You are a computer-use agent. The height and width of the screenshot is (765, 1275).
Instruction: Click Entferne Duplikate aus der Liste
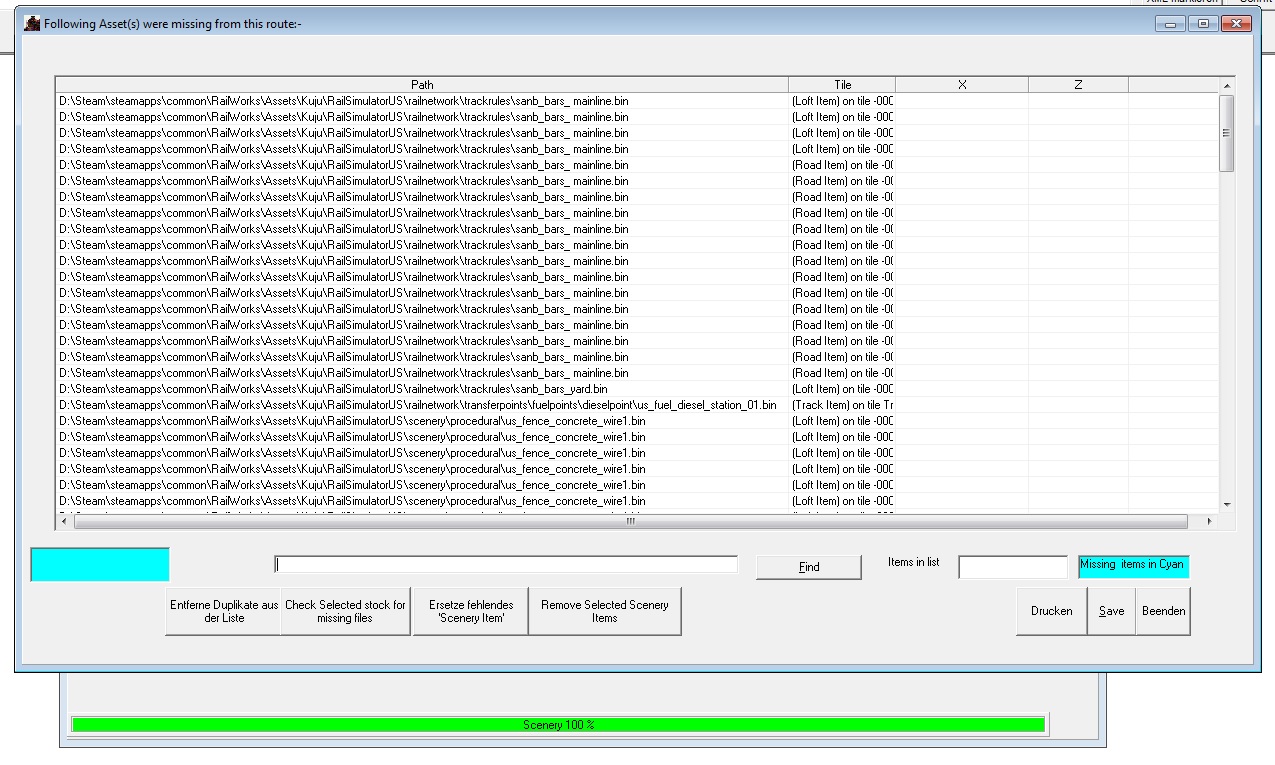224,611
